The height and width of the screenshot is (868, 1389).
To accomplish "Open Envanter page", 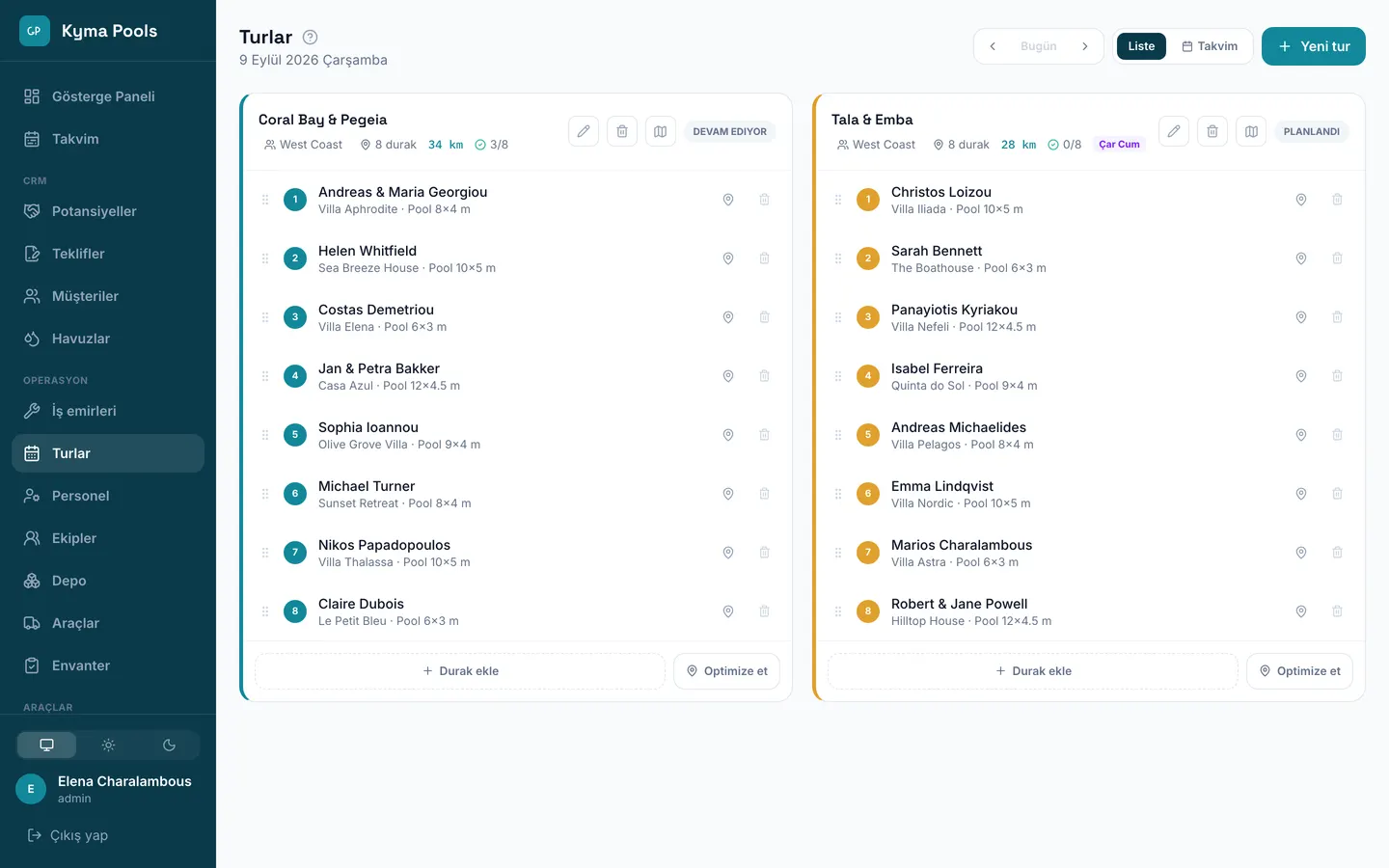I will (108, 665).
